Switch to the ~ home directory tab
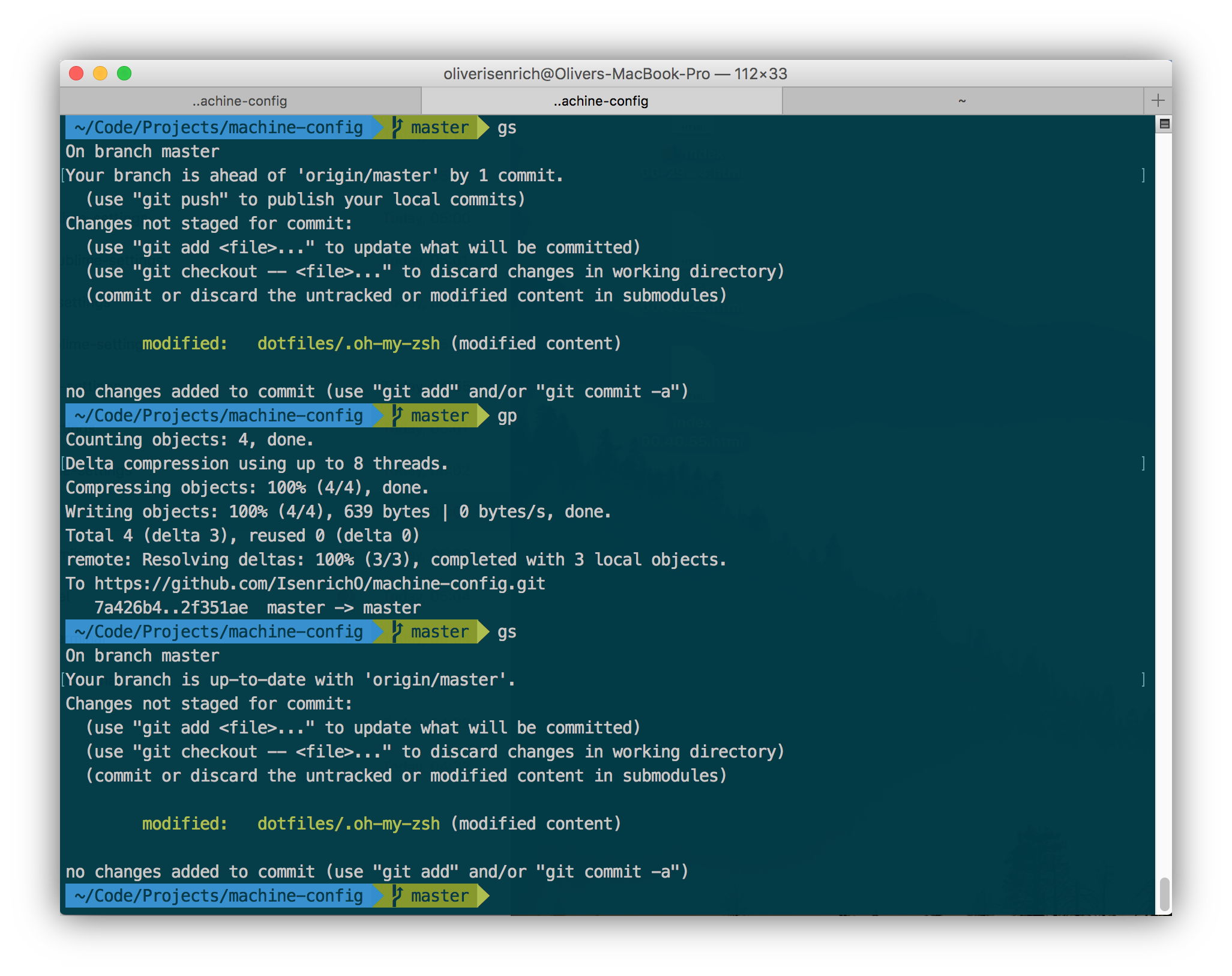This screenshot has height=976, width=1232. [961, 101]
